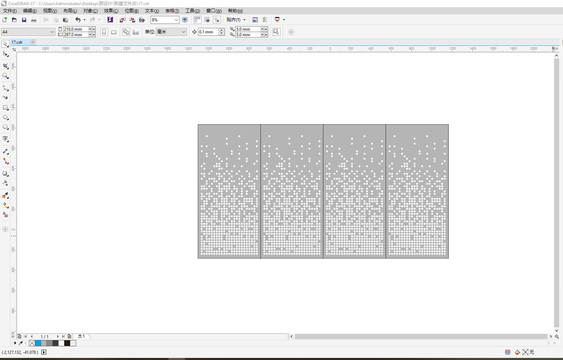563x360 pixels.
Task: Select the Ellipse tool in toolbox
Action: (x=5, y=117)
